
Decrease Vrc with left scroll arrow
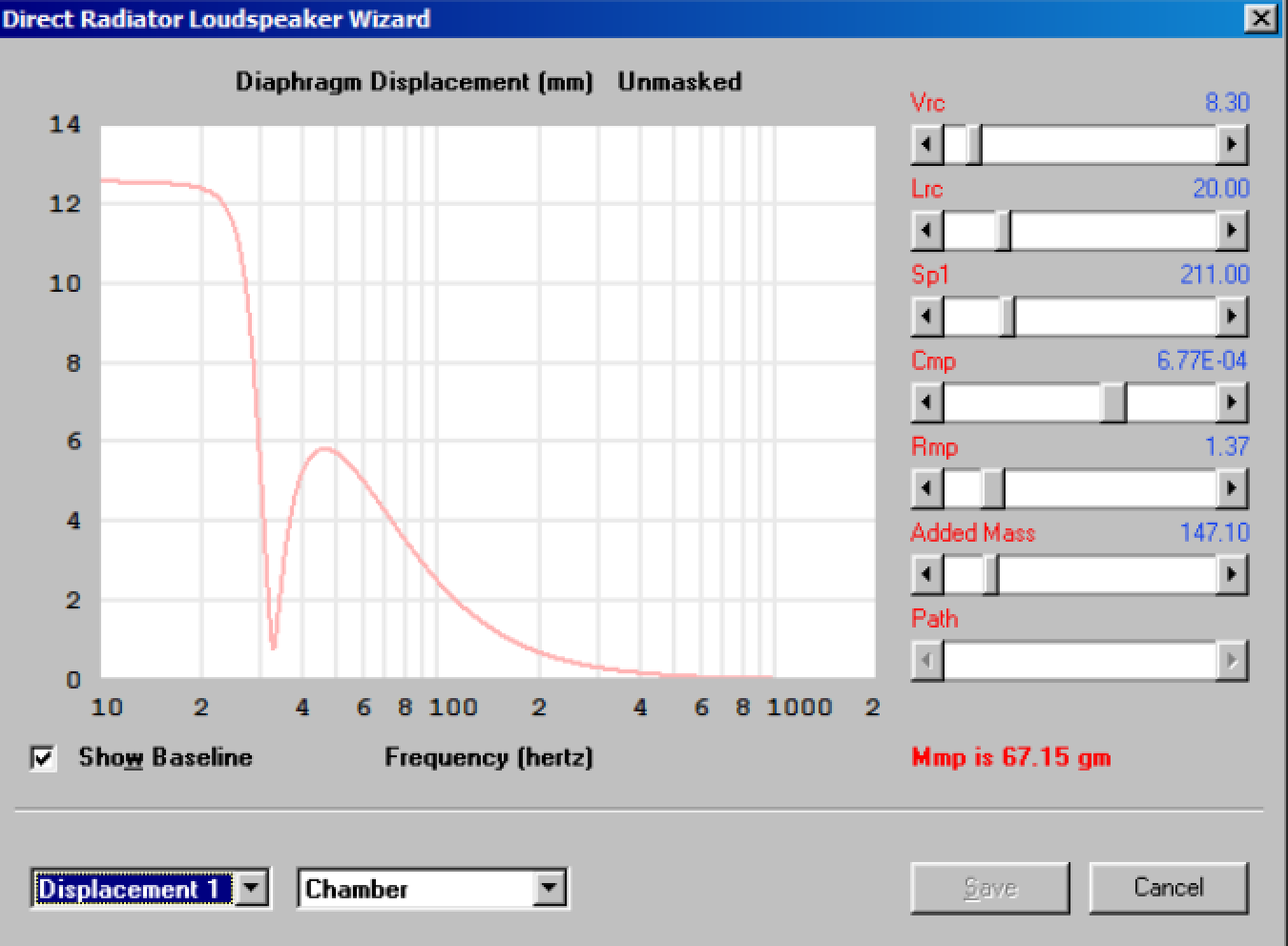pos(927,145)
